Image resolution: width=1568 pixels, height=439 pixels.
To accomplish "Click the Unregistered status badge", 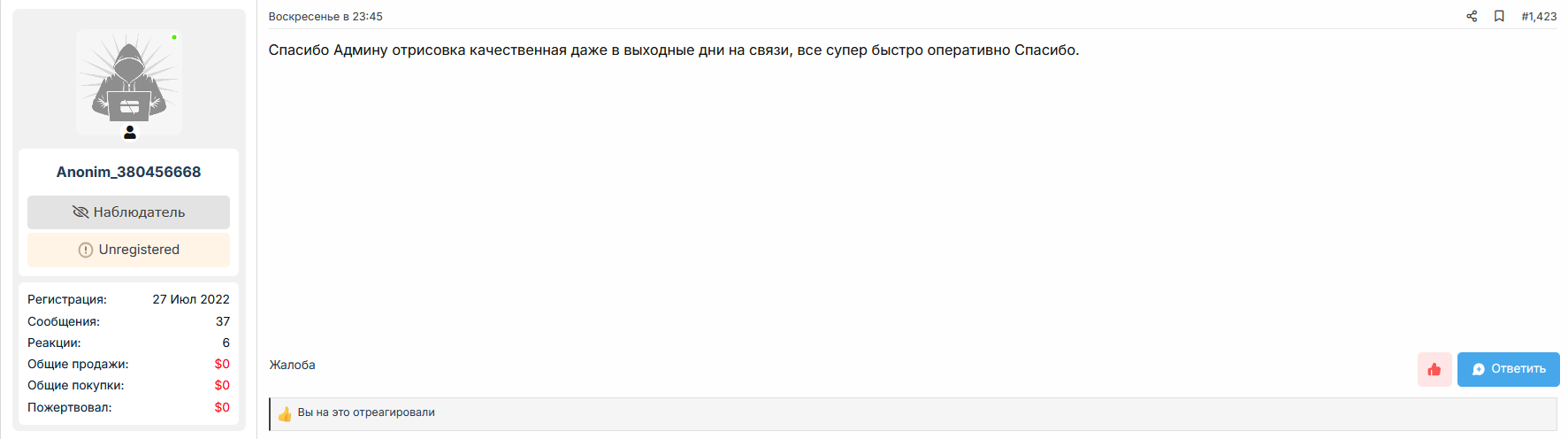I will coord(129,250).
